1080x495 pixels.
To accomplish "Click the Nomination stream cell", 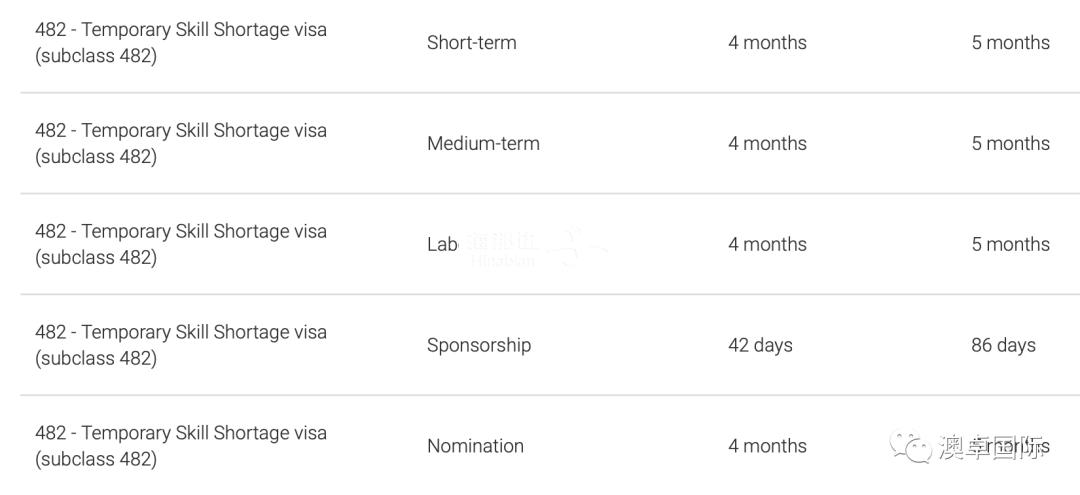I will 475,446.
